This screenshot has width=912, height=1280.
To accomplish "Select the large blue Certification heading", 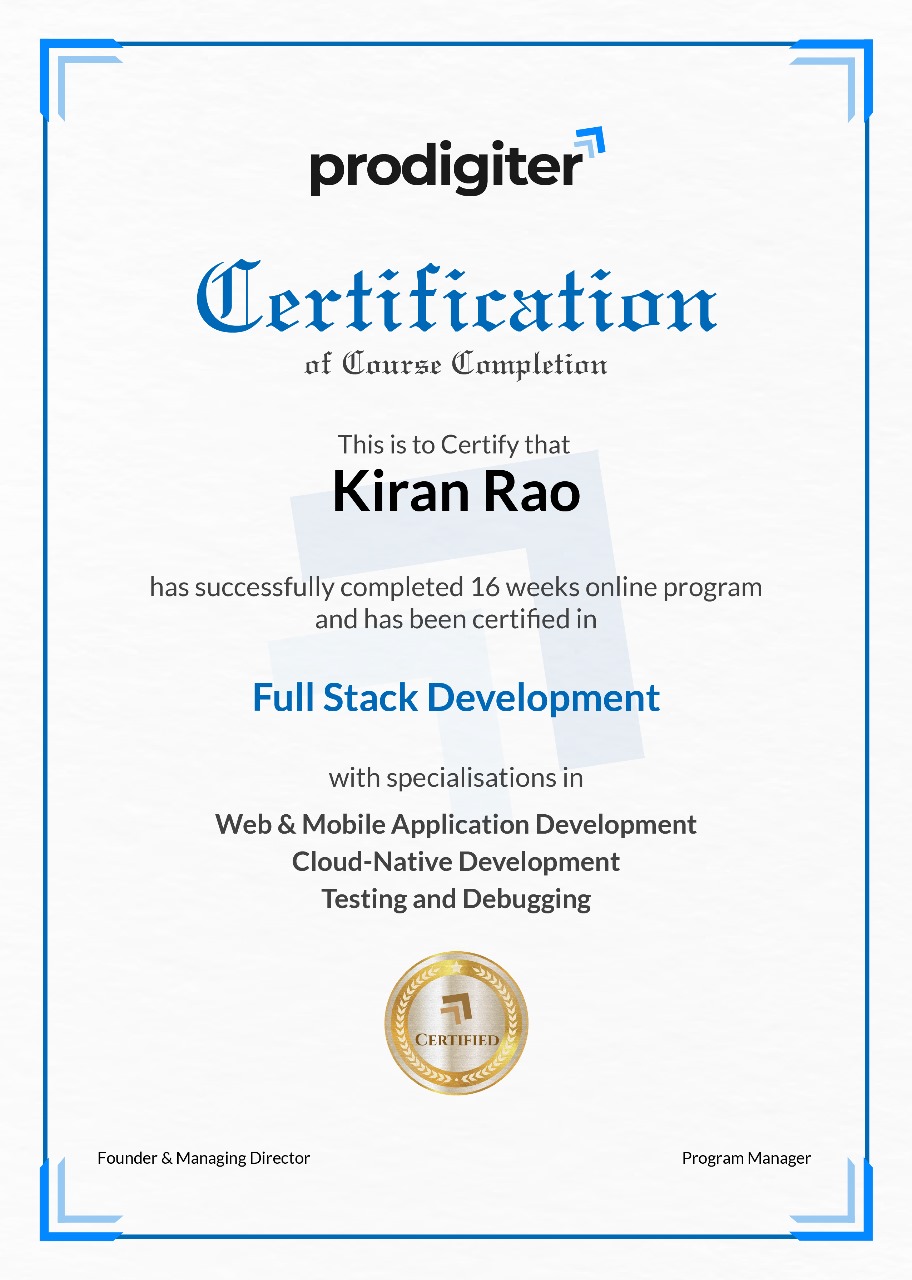I will tap(456, 296).
